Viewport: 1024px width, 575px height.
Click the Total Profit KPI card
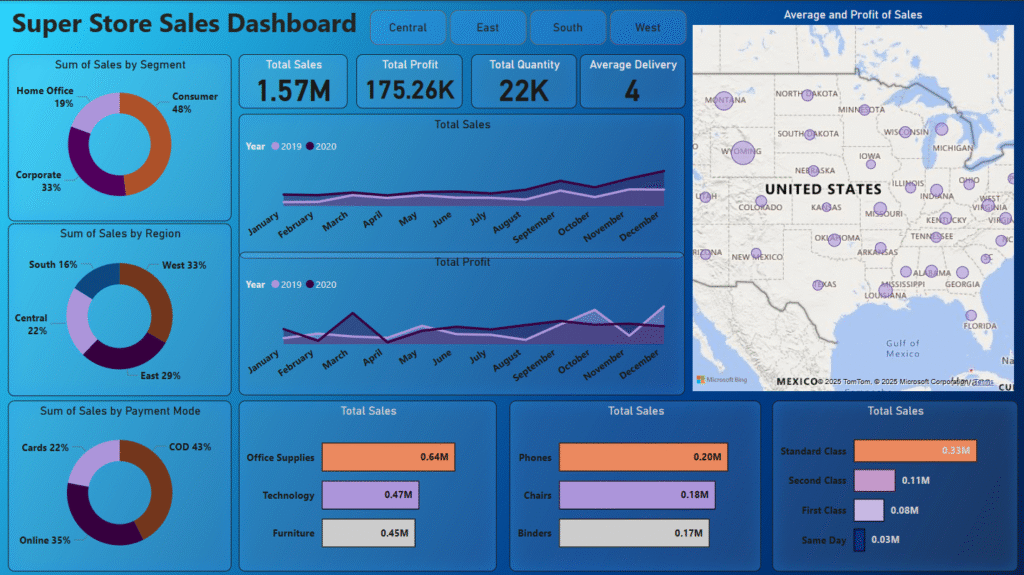tap(410, 81)
